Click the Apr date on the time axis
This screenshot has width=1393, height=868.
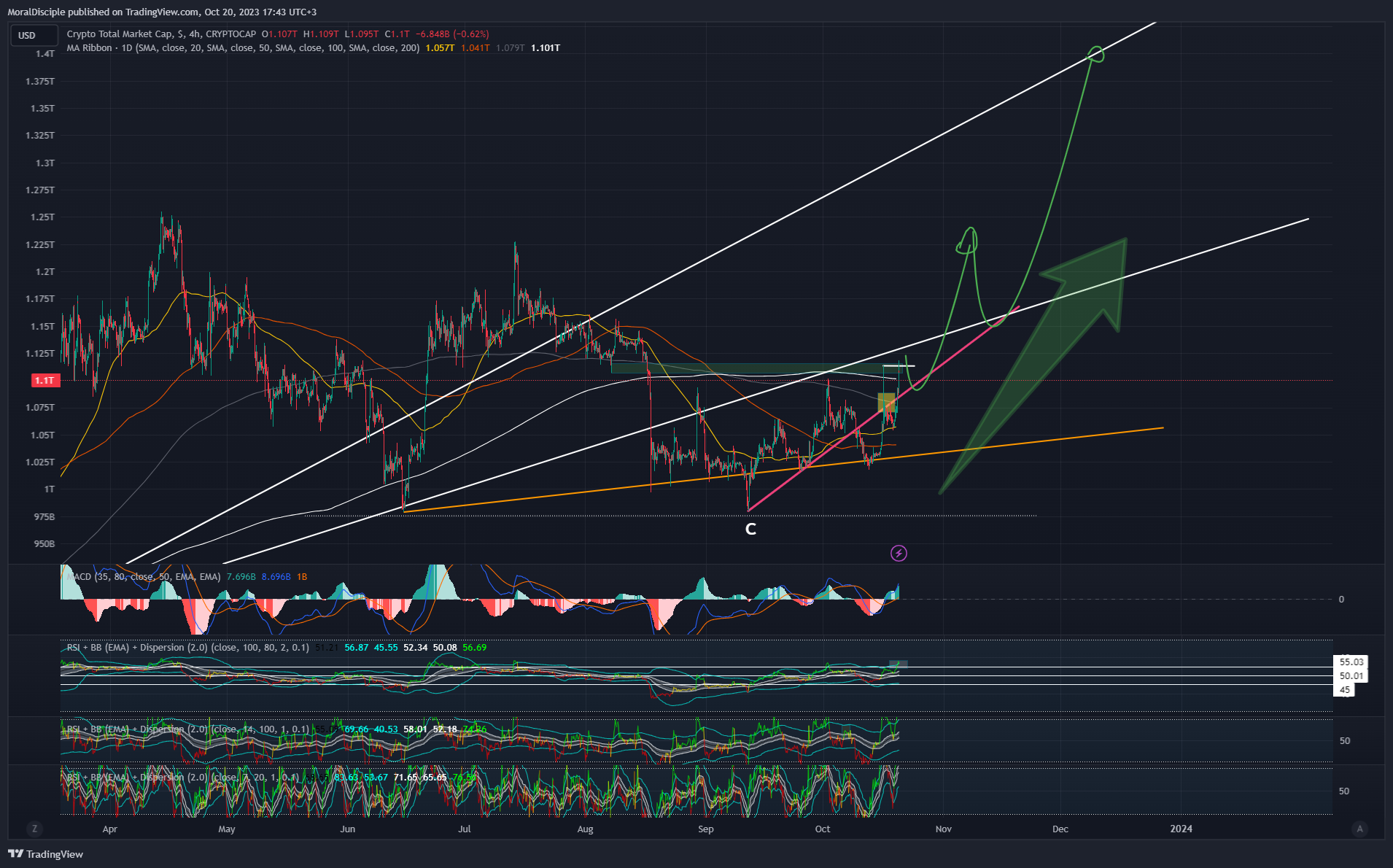click(110, 829)
